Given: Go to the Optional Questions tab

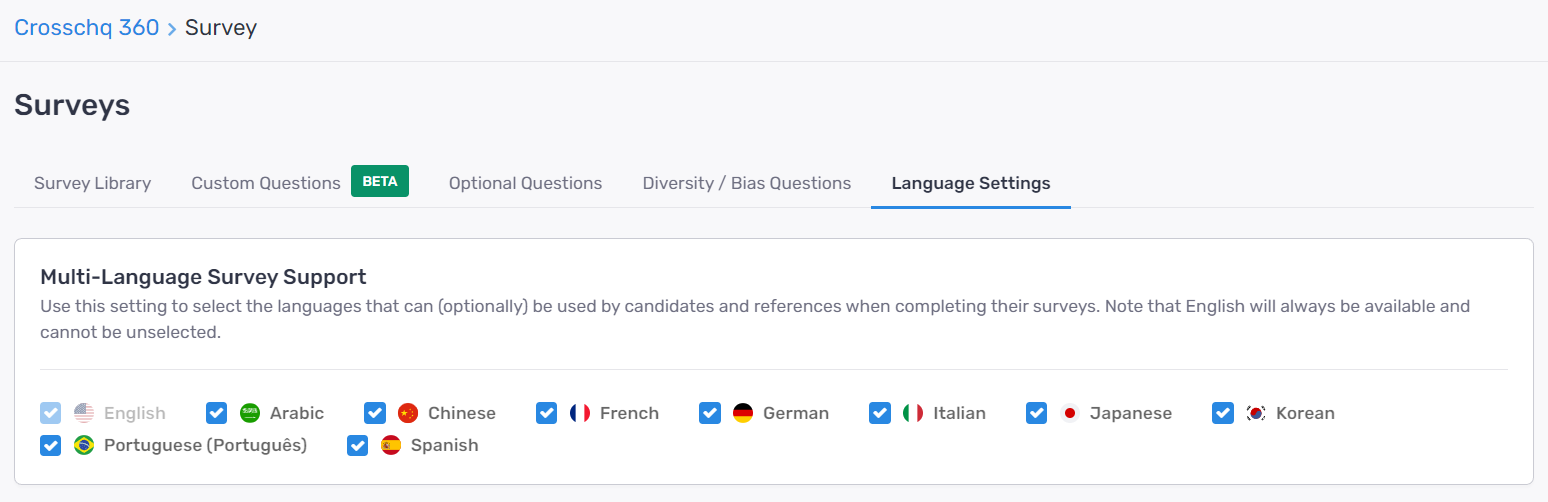Looking at the screenshot, I should [x=525, y=183].
